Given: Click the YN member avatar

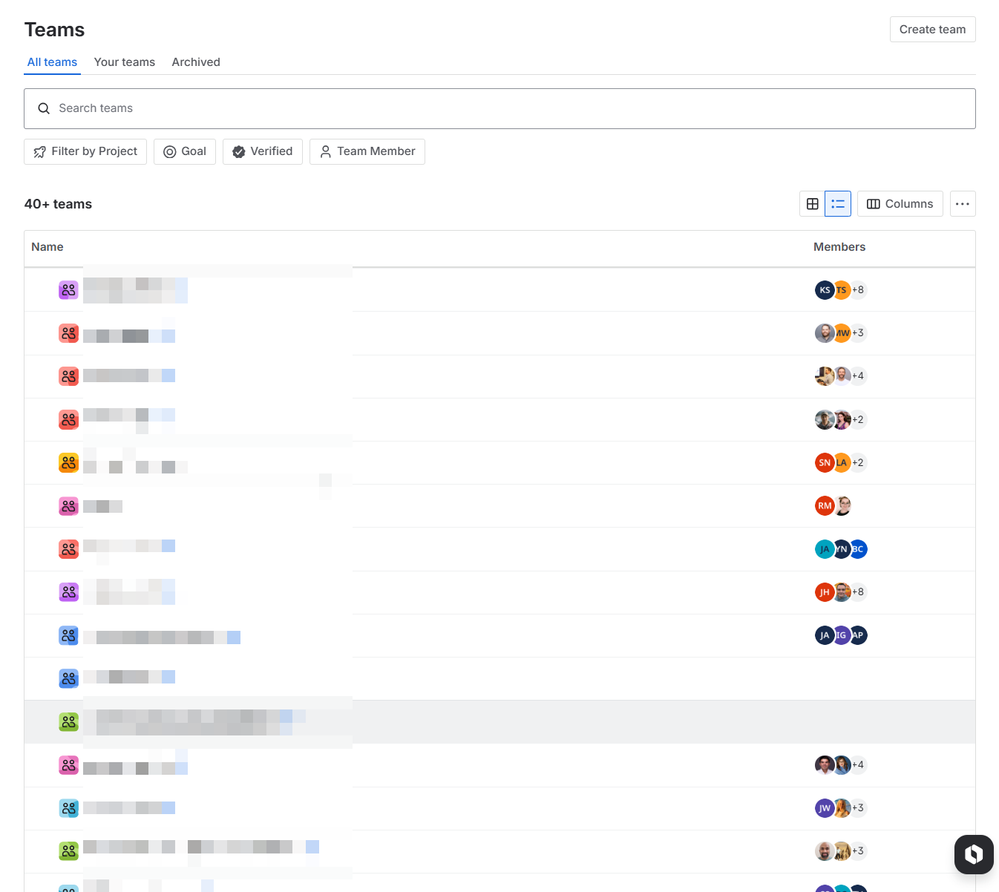Looking at the screenshot, I should click(x=842, y=549).
